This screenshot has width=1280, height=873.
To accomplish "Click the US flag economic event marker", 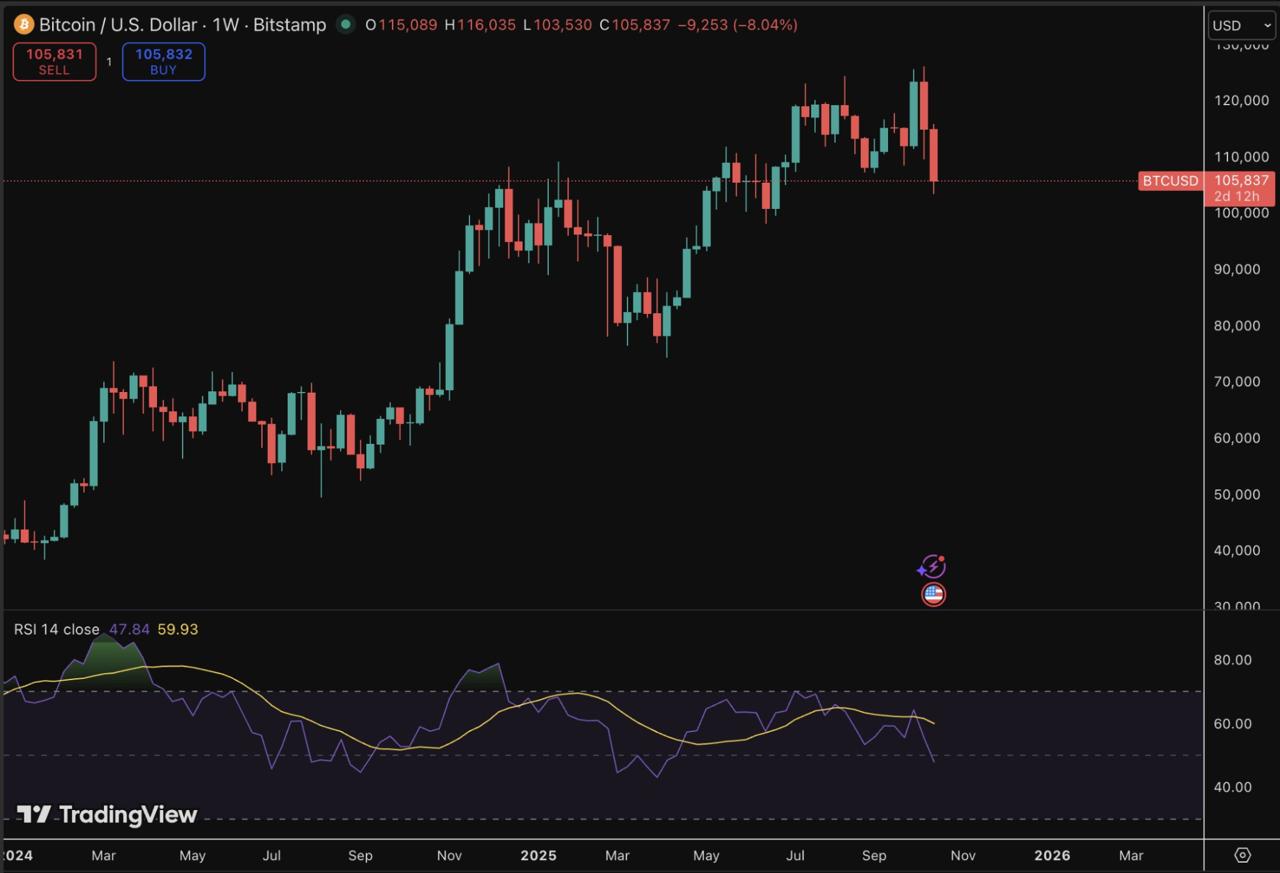I will [933, 595].
